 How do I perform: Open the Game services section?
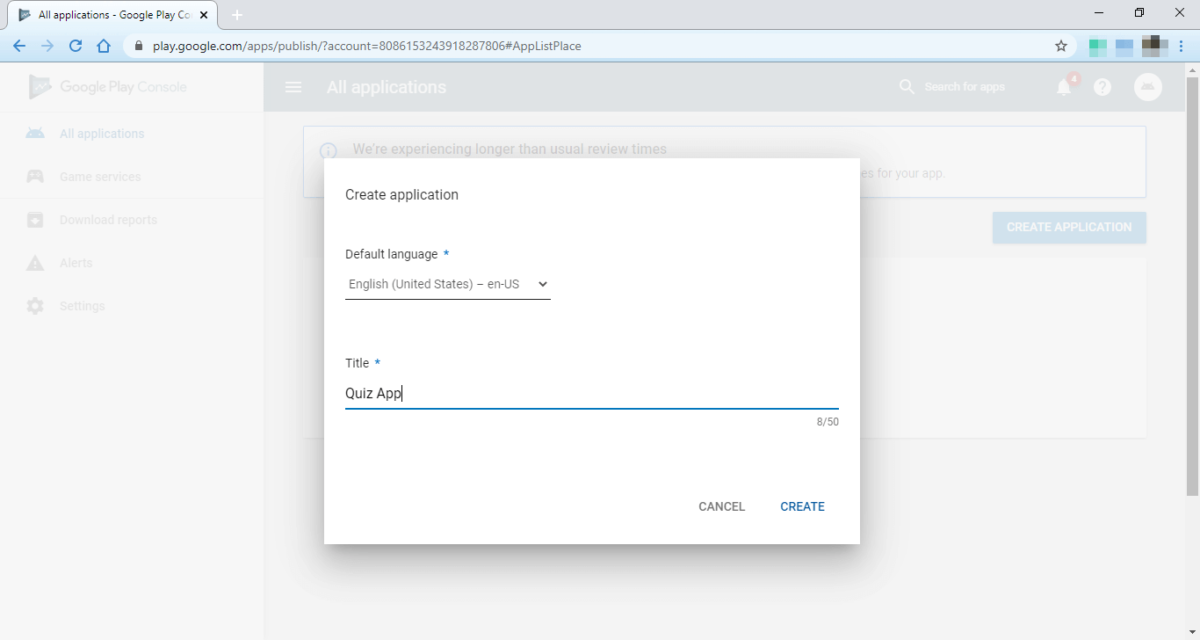(x=100, y=176)
